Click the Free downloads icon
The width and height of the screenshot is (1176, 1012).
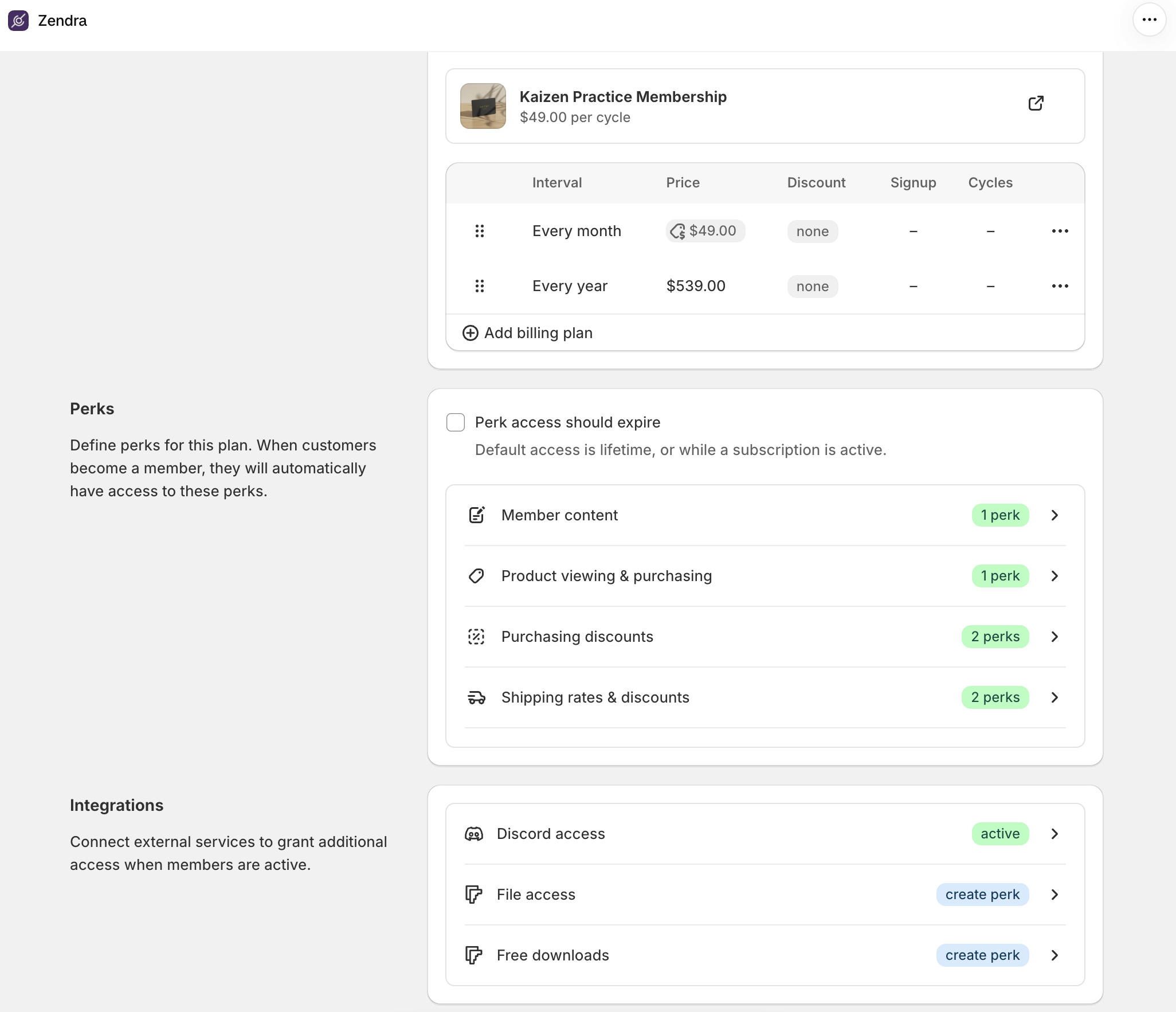473,955
